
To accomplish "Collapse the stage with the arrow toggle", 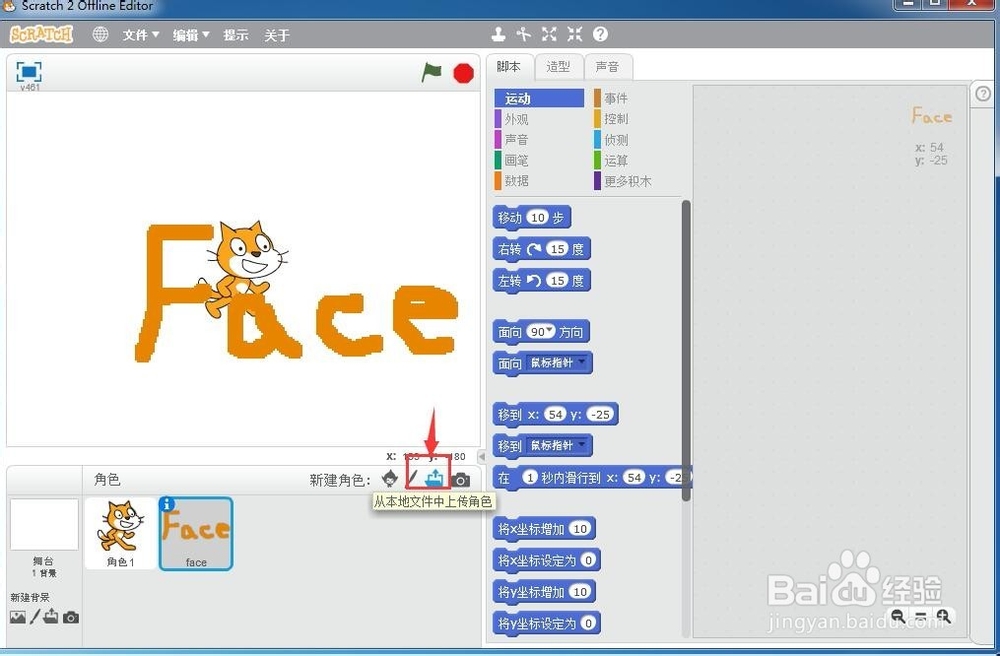I will (482, 456).
